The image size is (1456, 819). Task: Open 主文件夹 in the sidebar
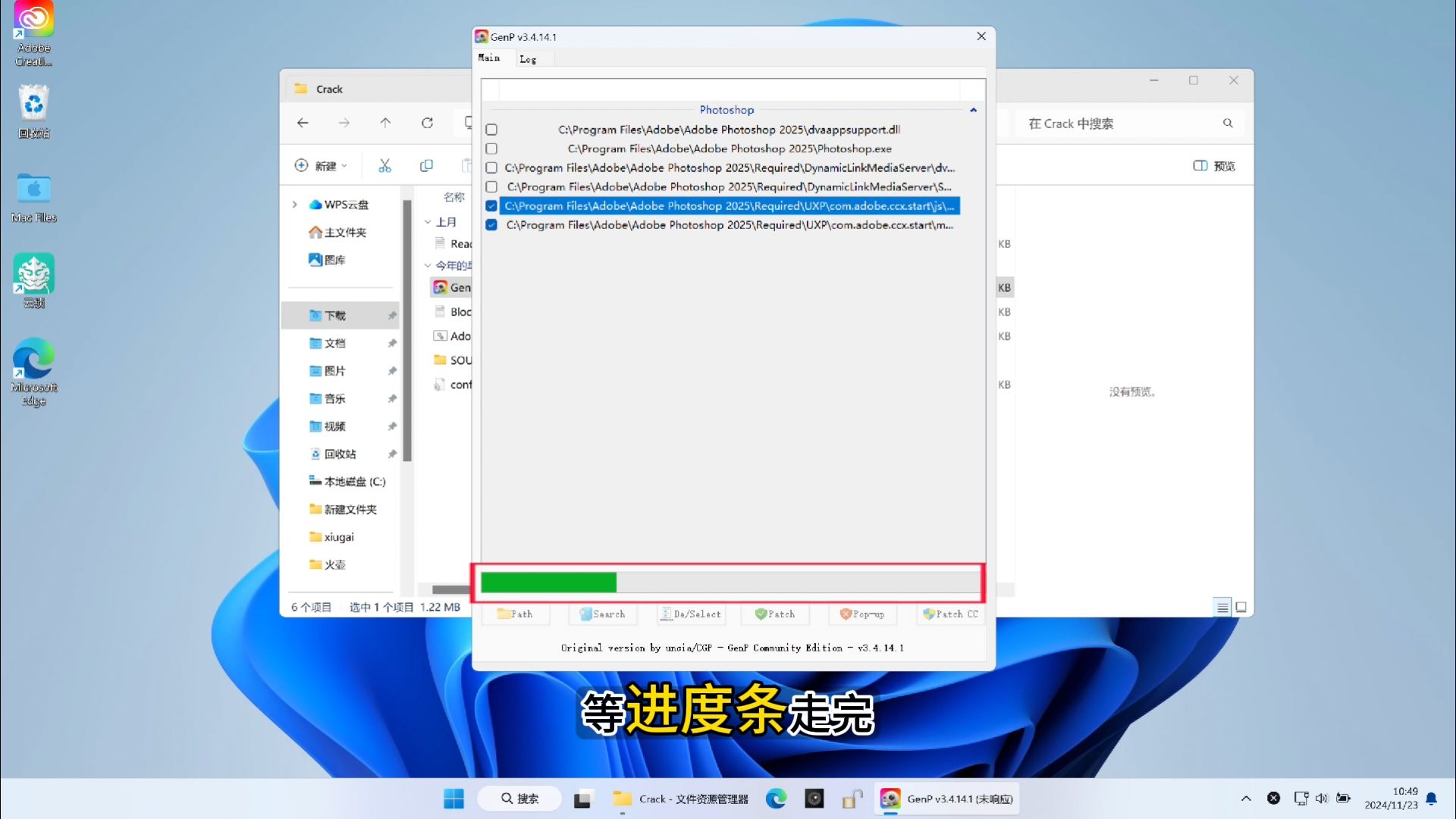(337, 232)
